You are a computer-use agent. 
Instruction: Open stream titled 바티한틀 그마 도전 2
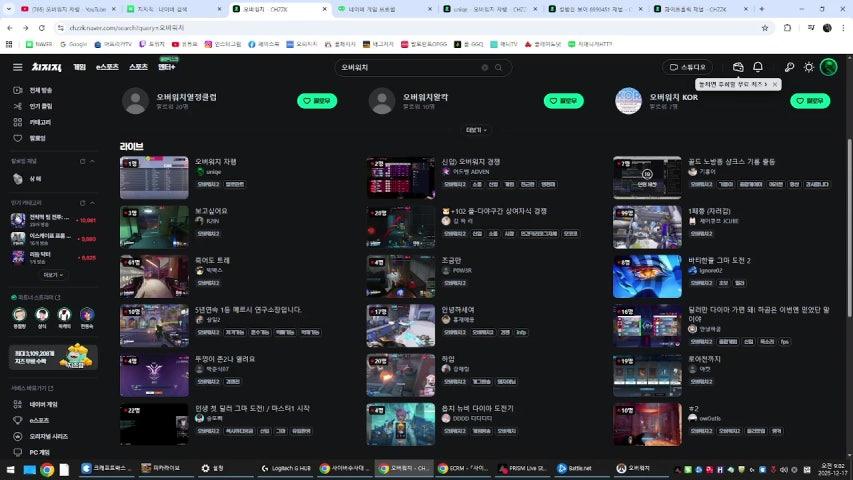tap(719, 260)
